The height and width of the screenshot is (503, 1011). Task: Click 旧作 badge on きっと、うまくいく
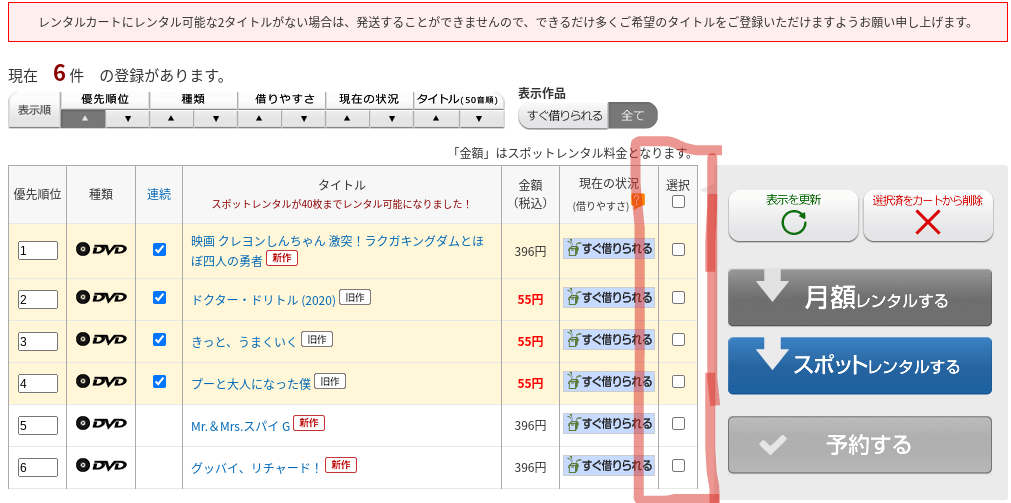[317, 339]
